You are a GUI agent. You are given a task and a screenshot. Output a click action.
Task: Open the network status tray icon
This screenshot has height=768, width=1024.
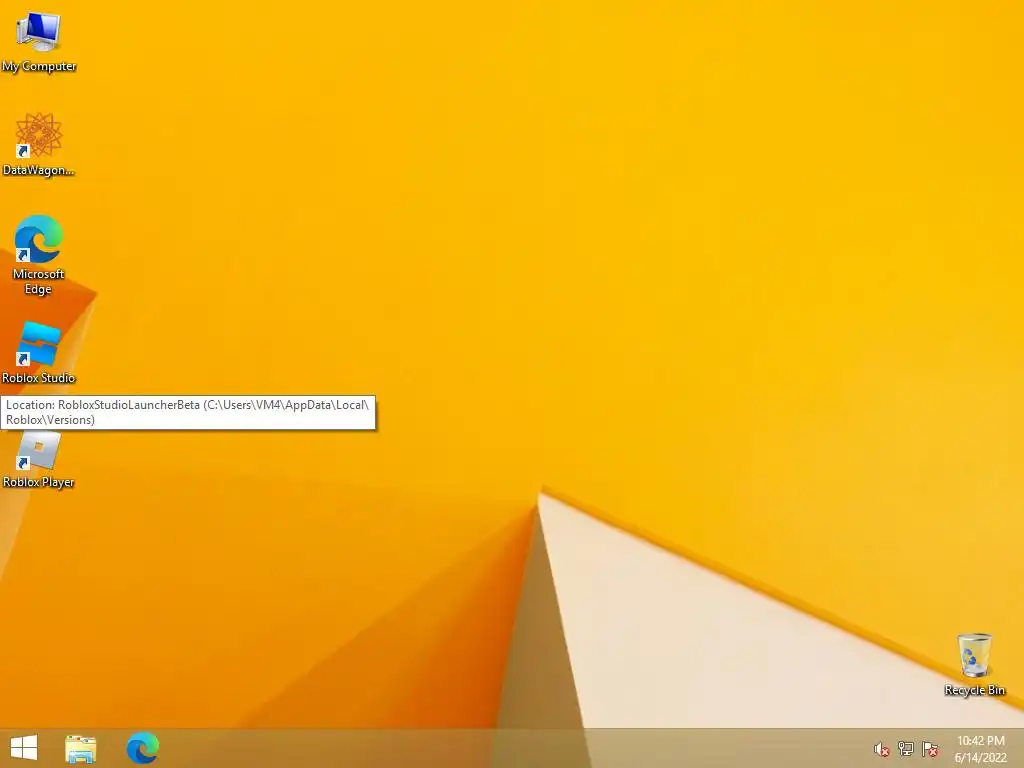click(906, 749)
